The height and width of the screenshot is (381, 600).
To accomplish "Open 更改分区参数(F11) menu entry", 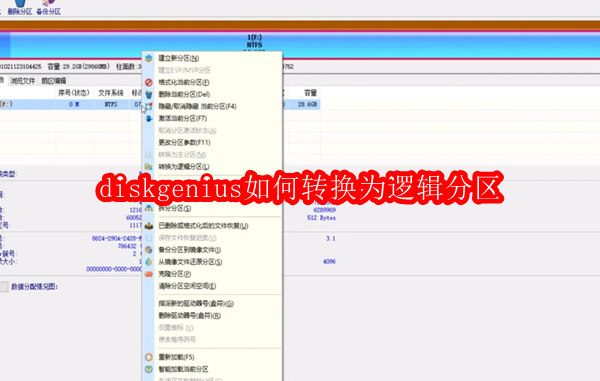I will 184,143.
